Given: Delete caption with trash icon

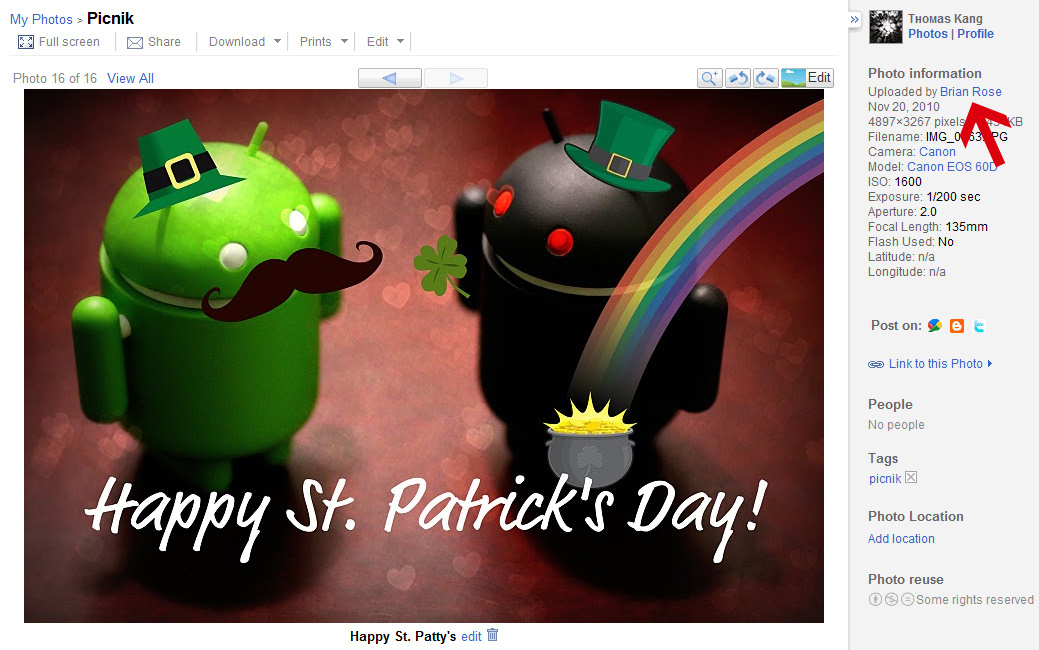Looking at the screenshot, I should pyautogui.click(x=492, y=635).
